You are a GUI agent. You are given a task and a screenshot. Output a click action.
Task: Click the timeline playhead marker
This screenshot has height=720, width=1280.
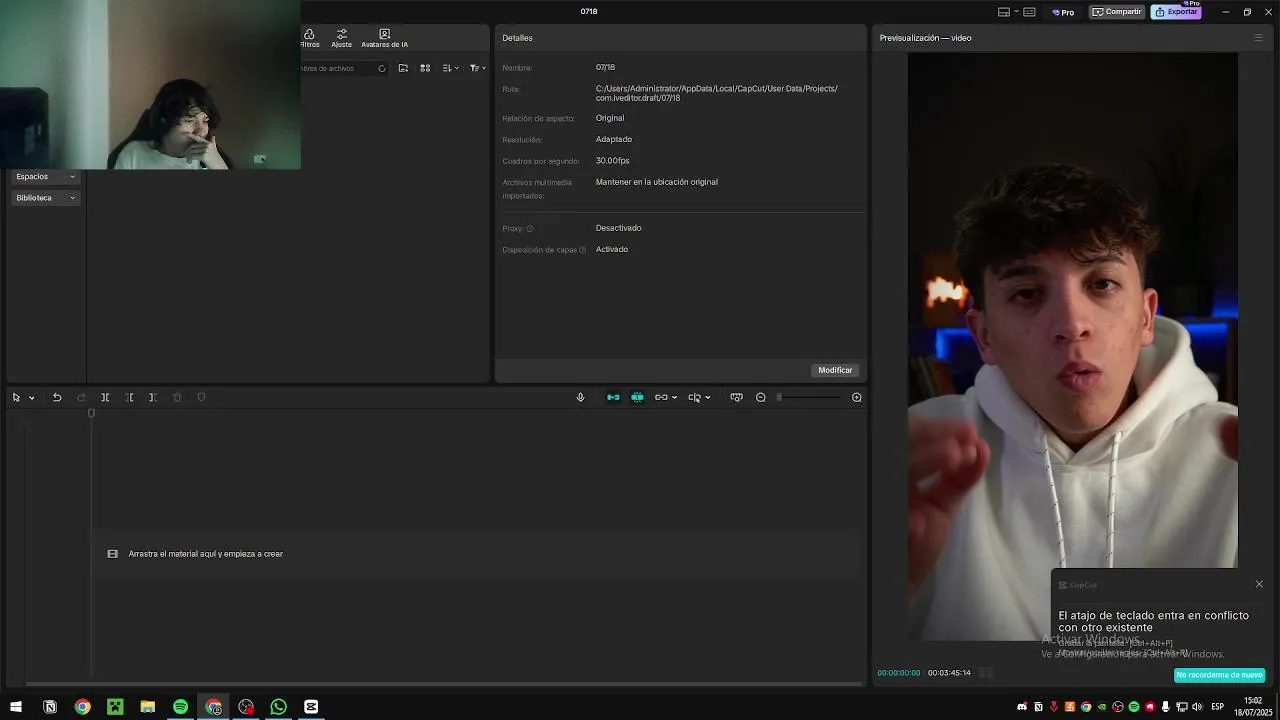pos(91,413)
